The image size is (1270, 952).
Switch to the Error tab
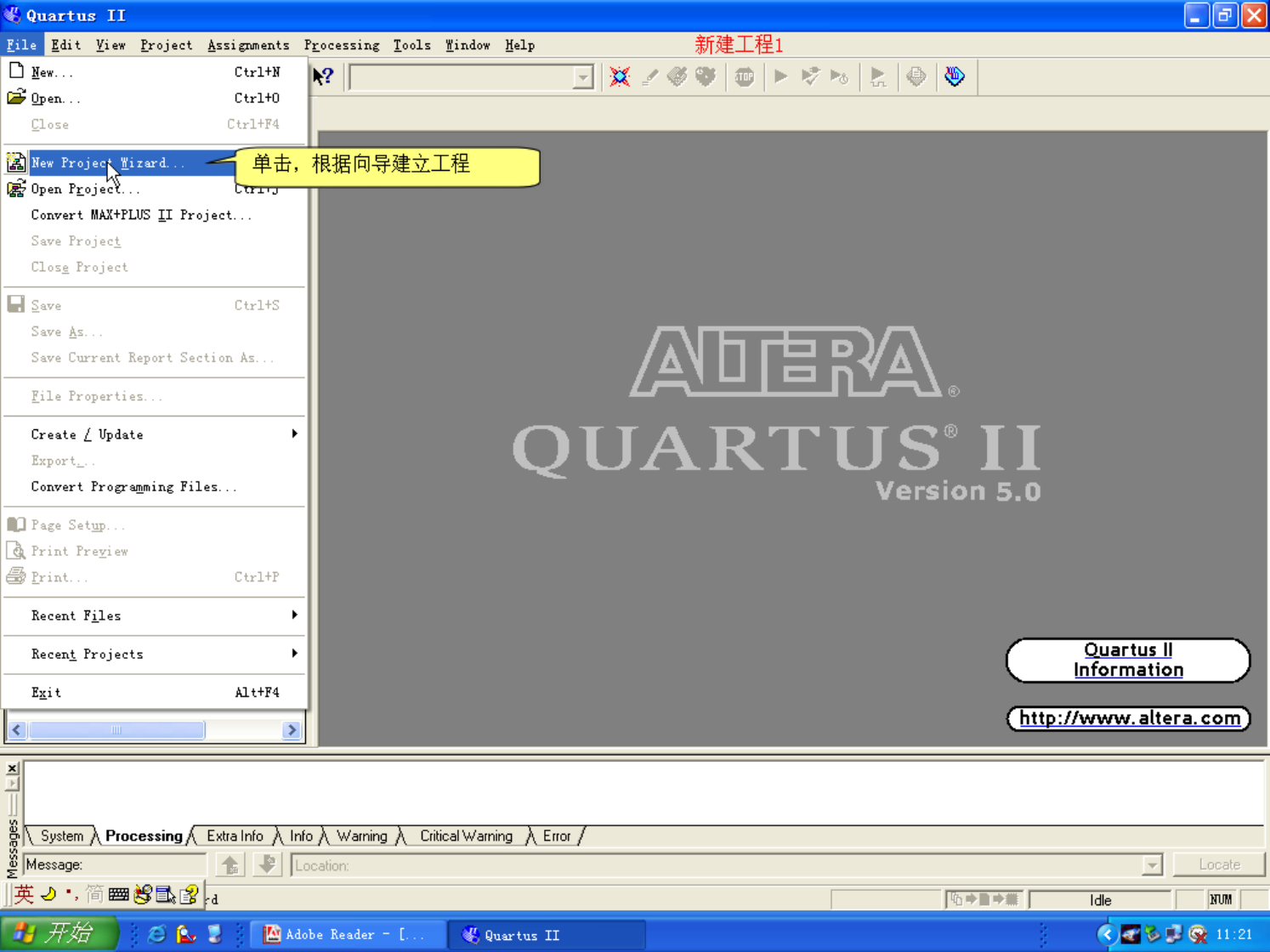point(557,836)
